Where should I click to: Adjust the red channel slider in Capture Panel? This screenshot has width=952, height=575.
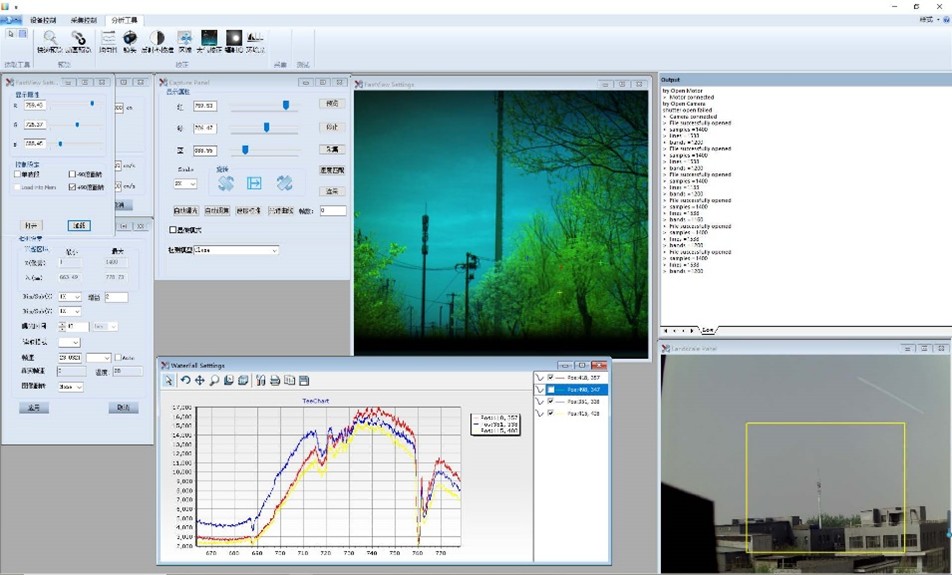[x=285, y=105]
